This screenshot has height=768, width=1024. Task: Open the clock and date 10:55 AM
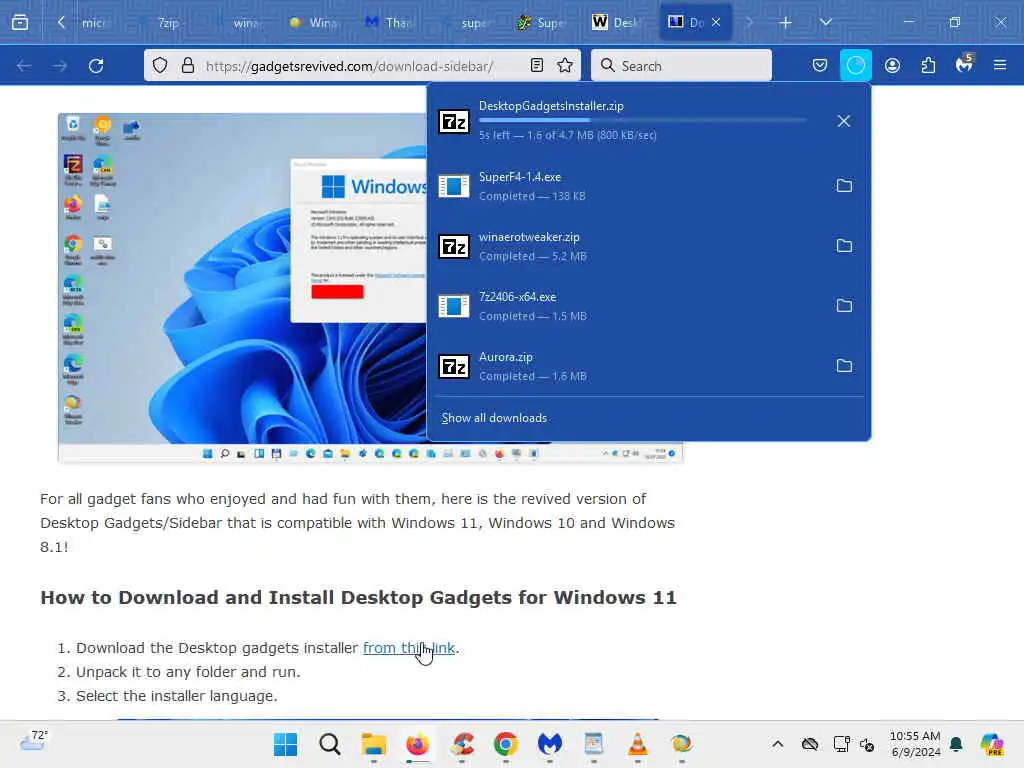(915, 744)
